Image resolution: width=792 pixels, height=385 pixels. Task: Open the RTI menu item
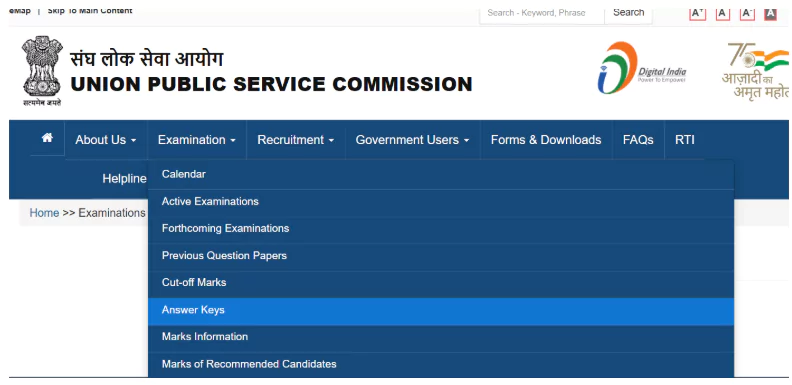coord(685,140)
